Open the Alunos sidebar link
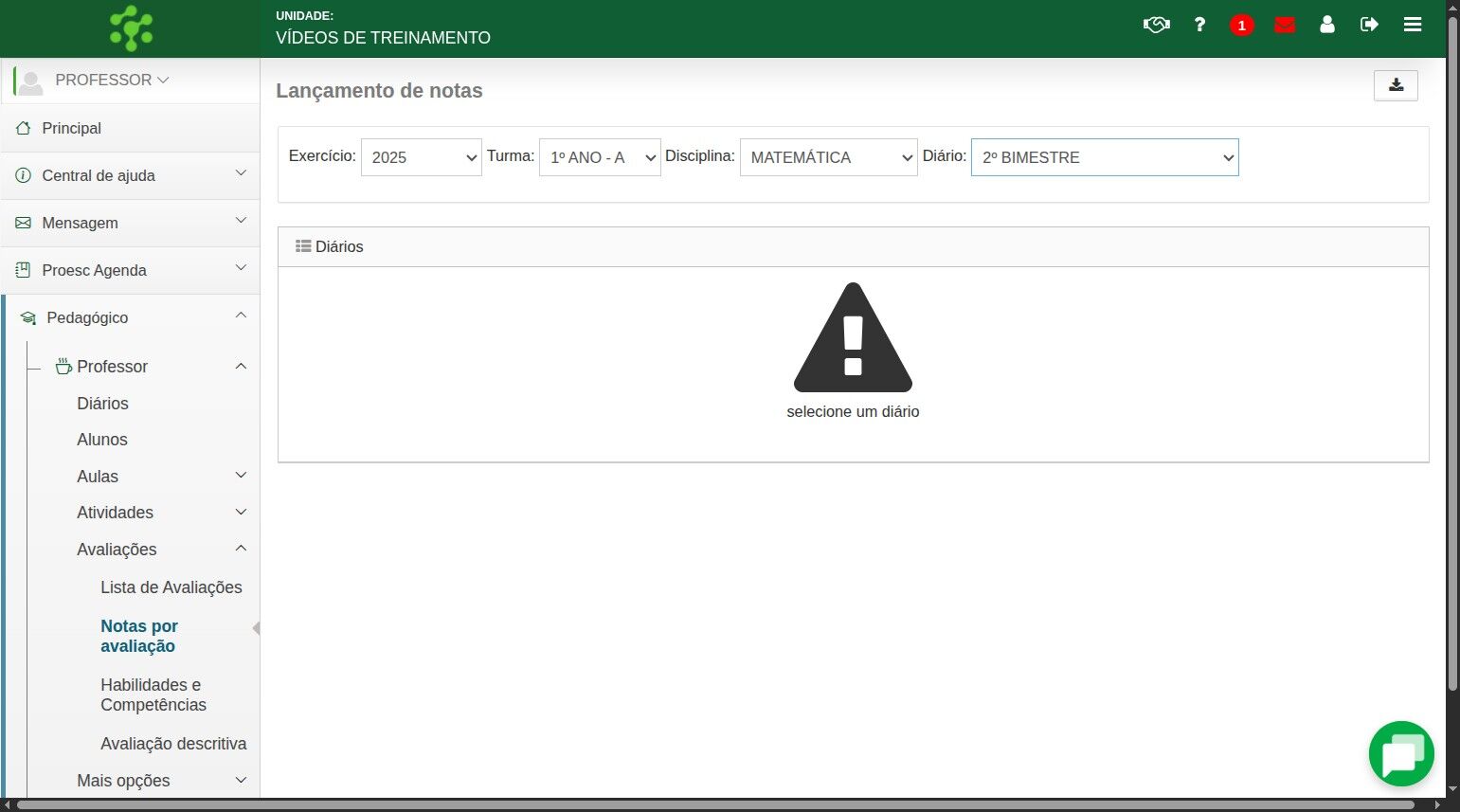The width and height of the screenshot is (1460, 812). (102, 440)
